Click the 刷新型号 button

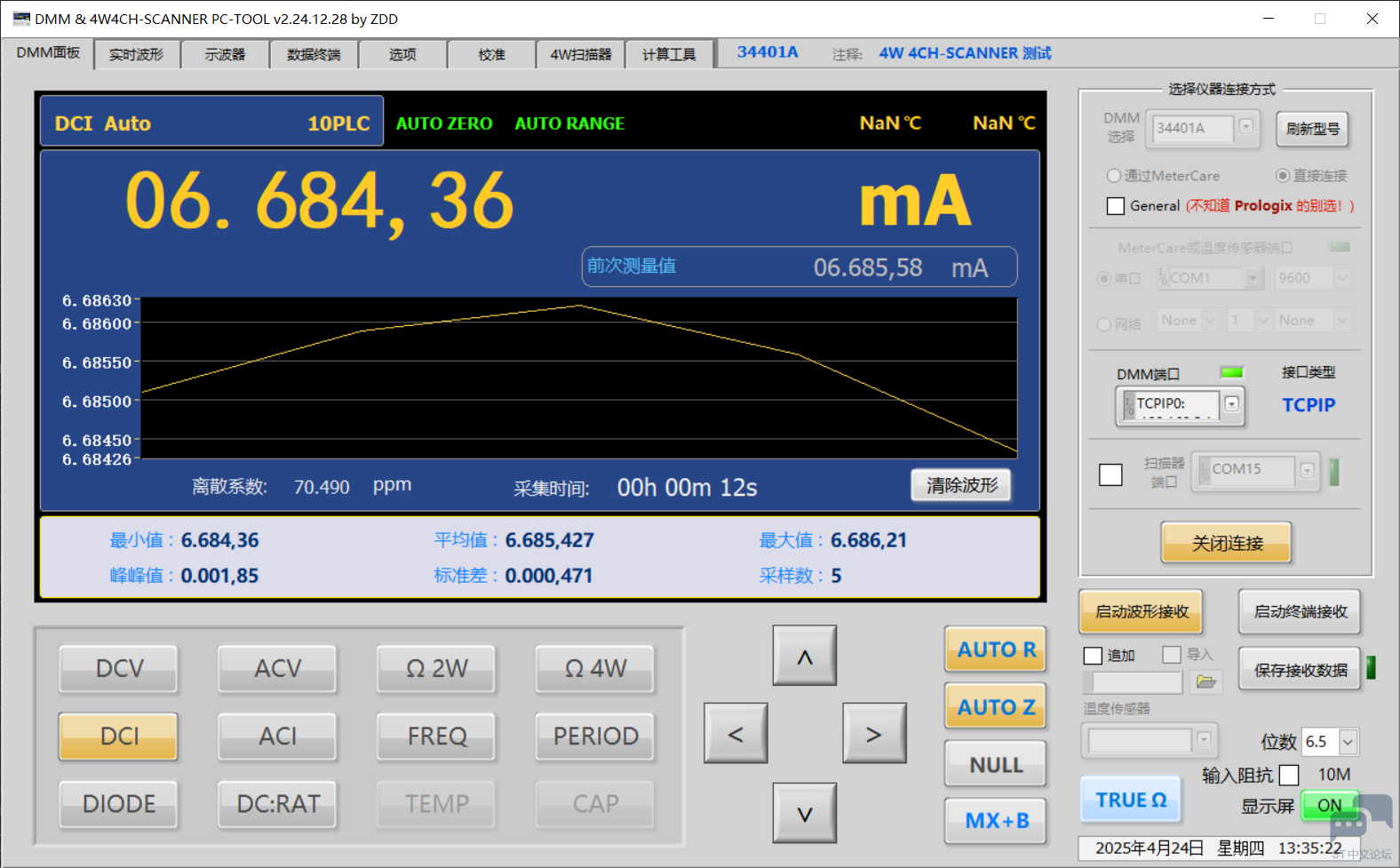1312,129
